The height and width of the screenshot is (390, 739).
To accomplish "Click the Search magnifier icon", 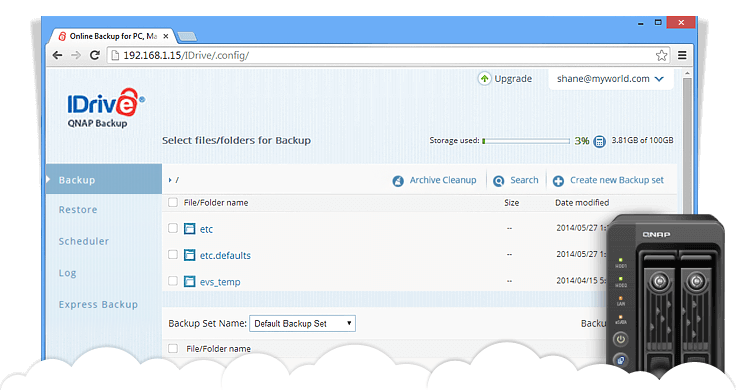I will pyautogui.click(x=498, y=181).
